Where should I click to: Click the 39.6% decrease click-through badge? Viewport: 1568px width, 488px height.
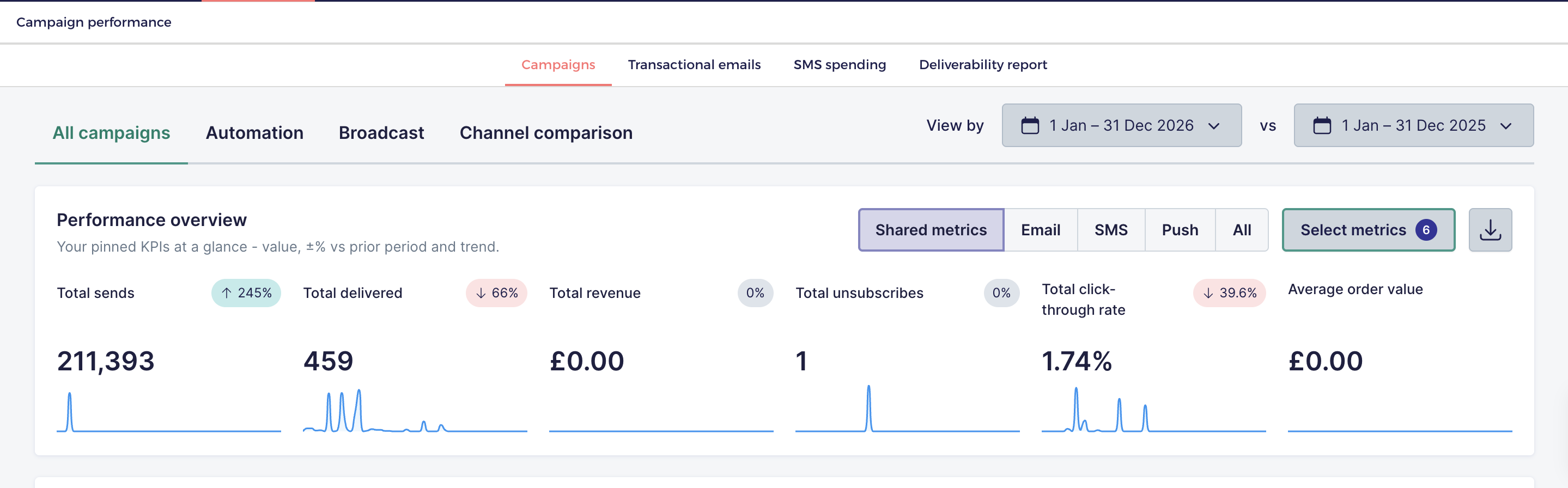(x=1229, y=293)
